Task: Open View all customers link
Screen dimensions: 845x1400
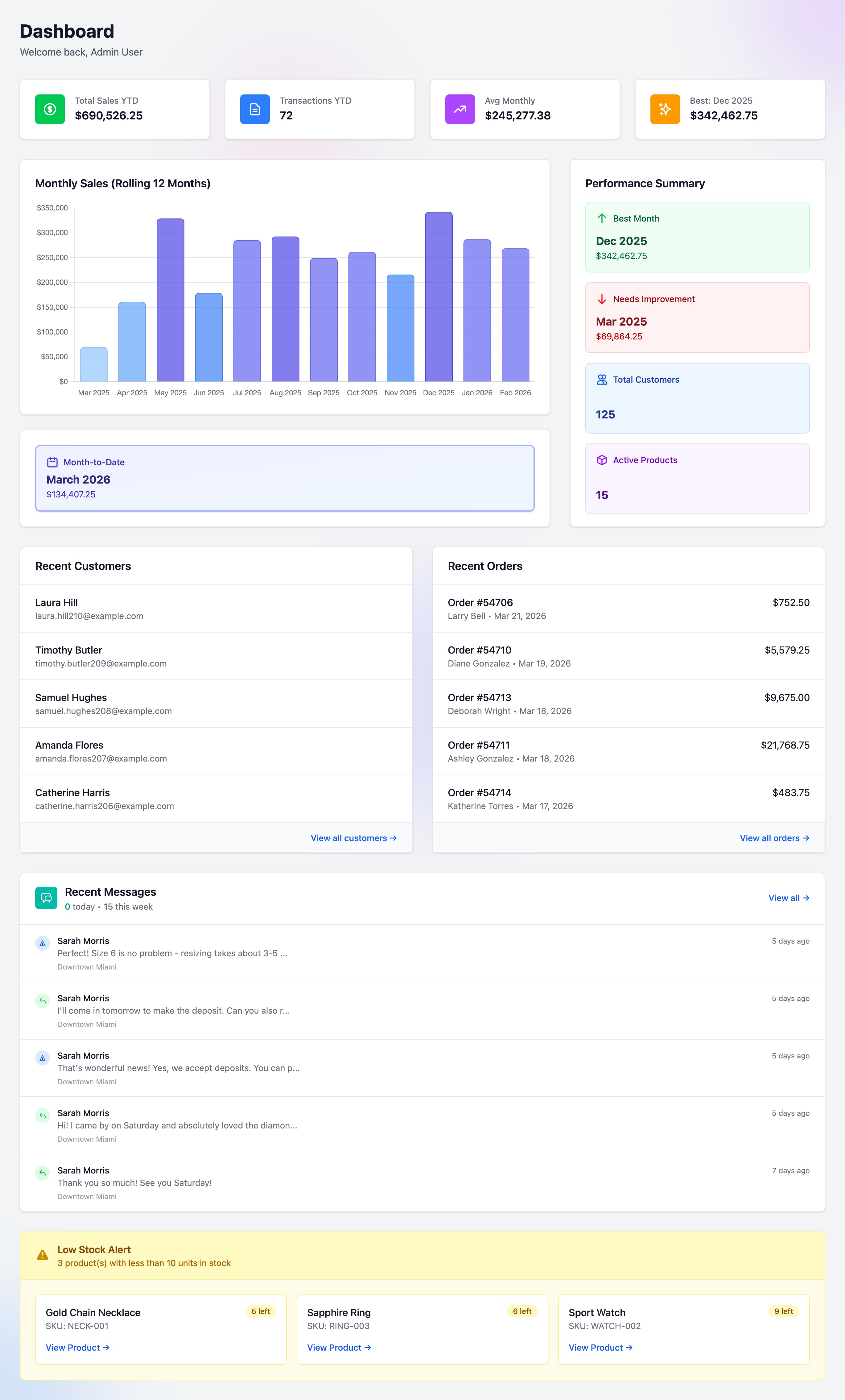Action: pyautogui.click(x=353, y=837)
